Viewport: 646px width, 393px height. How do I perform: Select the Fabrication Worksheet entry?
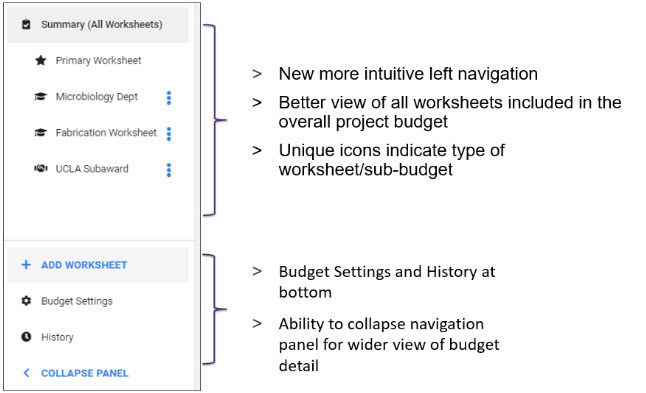(106, 133)
